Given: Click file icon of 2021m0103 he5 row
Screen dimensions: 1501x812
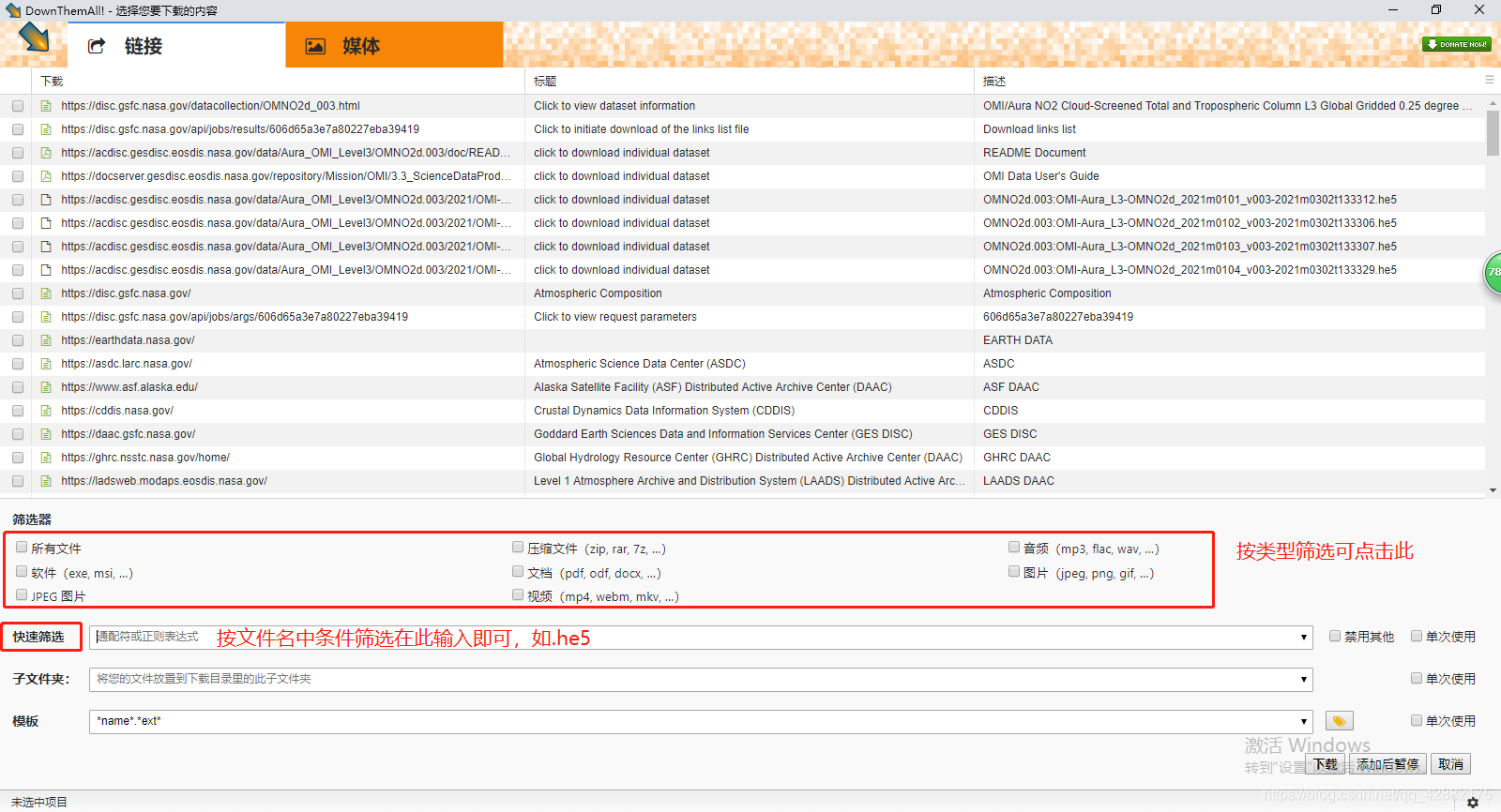Looking at the screenshot, I should 46,247.
